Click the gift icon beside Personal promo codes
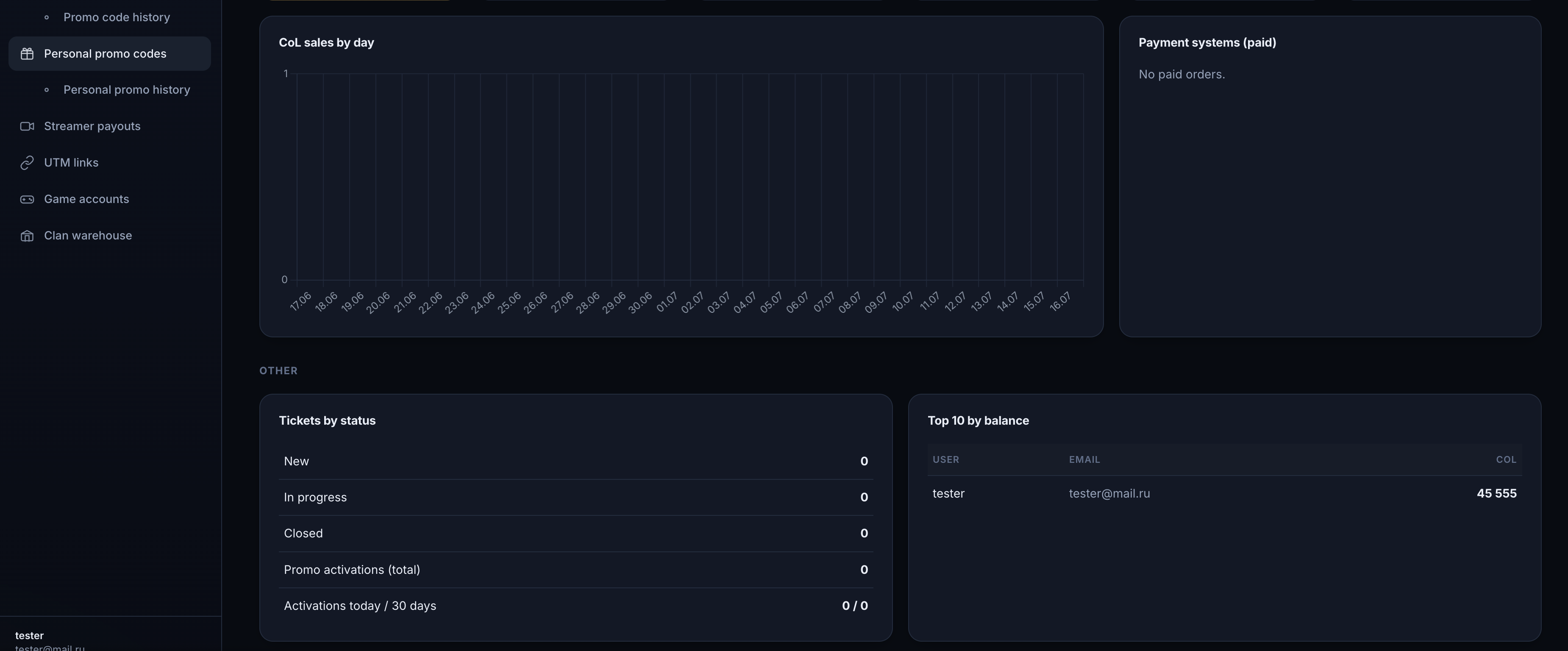Viewport: 1568px width, 651px height. [27, 53]
